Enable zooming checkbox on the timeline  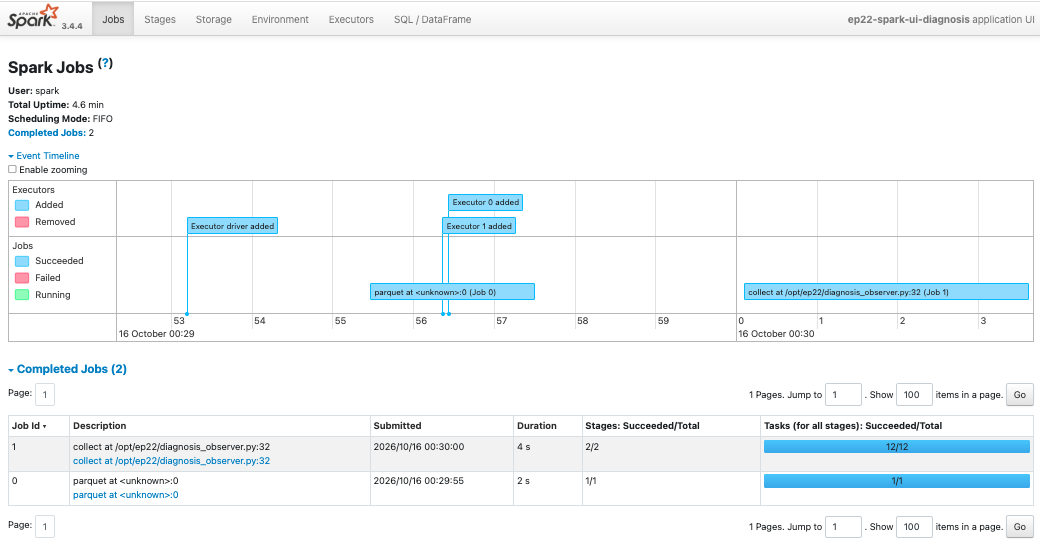(x=12, y=169)
